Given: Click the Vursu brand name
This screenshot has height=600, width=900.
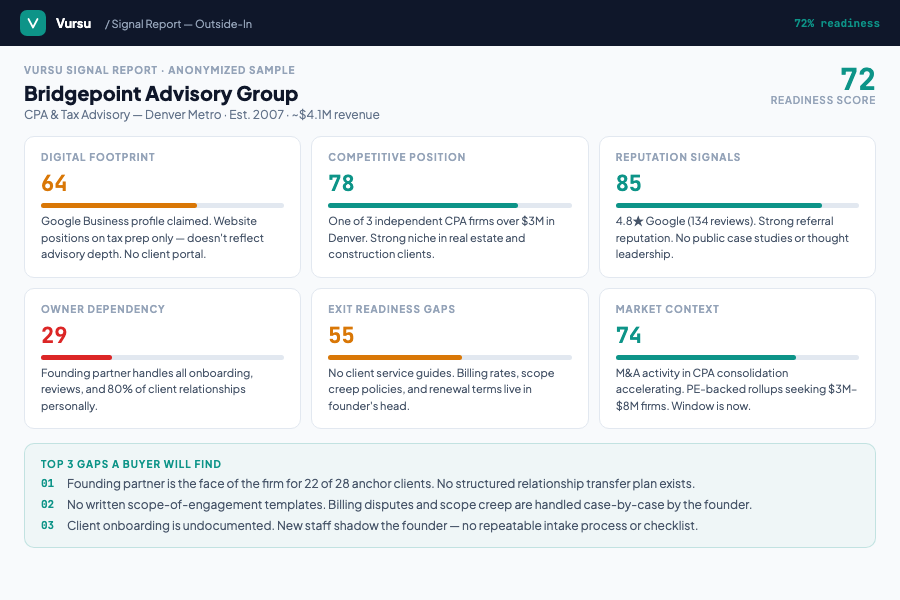Looking at the screenshot, I should click(x=73, y=24).
